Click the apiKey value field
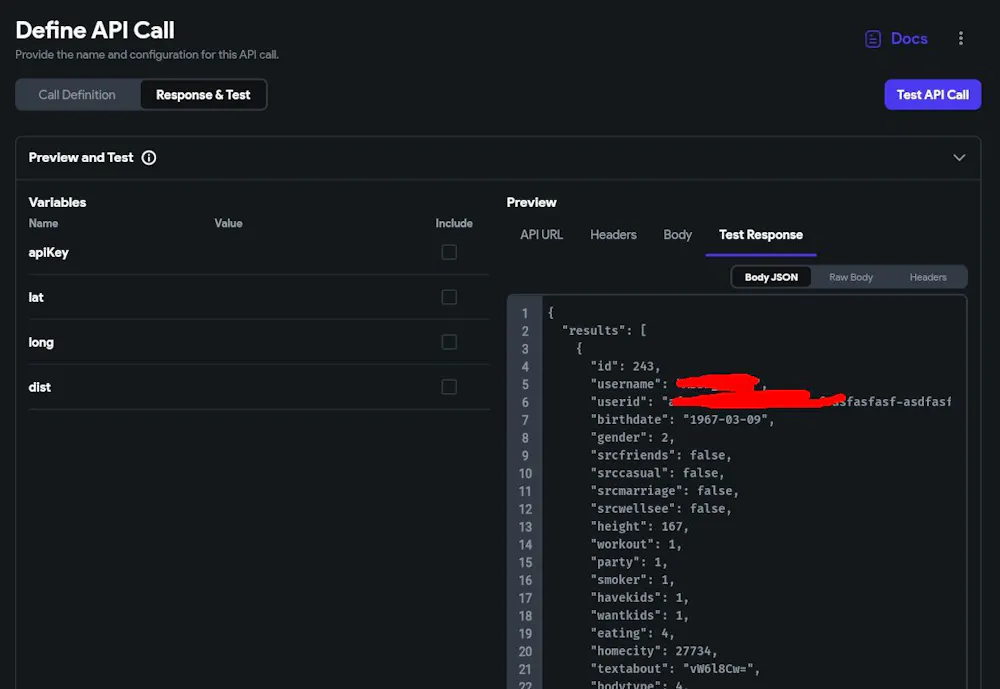 [319, 252]
